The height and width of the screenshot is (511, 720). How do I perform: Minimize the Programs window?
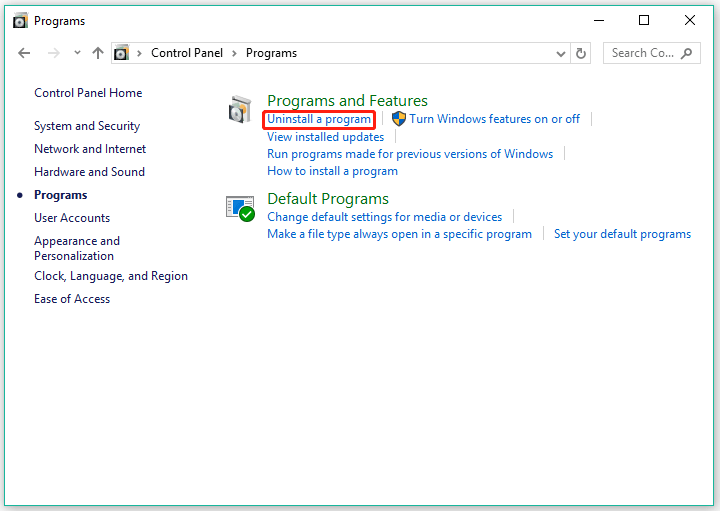(x=599, y=20)
